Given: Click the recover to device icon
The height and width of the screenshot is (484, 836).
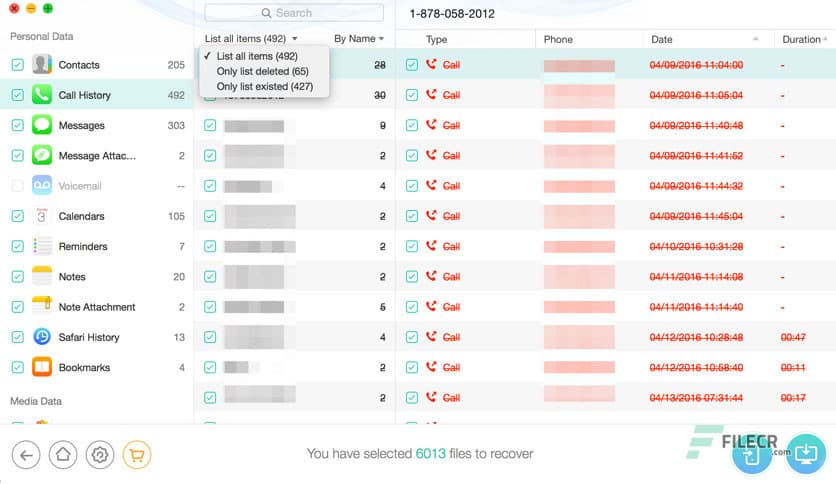Looking at the screenshot, I should (750, 454).
